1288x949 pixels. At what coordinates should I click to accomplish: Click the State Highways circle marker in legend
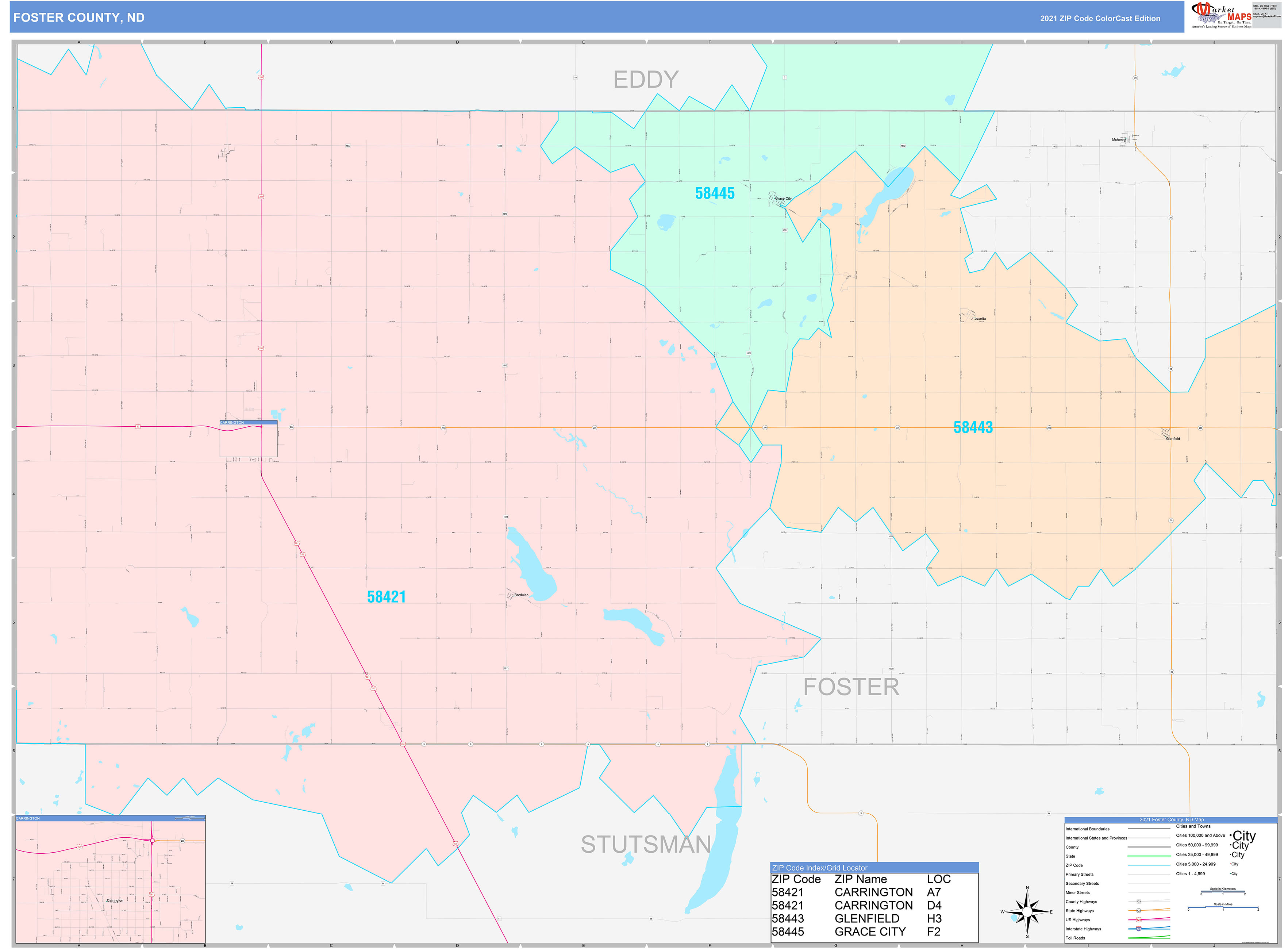(x=1139, y=911)
